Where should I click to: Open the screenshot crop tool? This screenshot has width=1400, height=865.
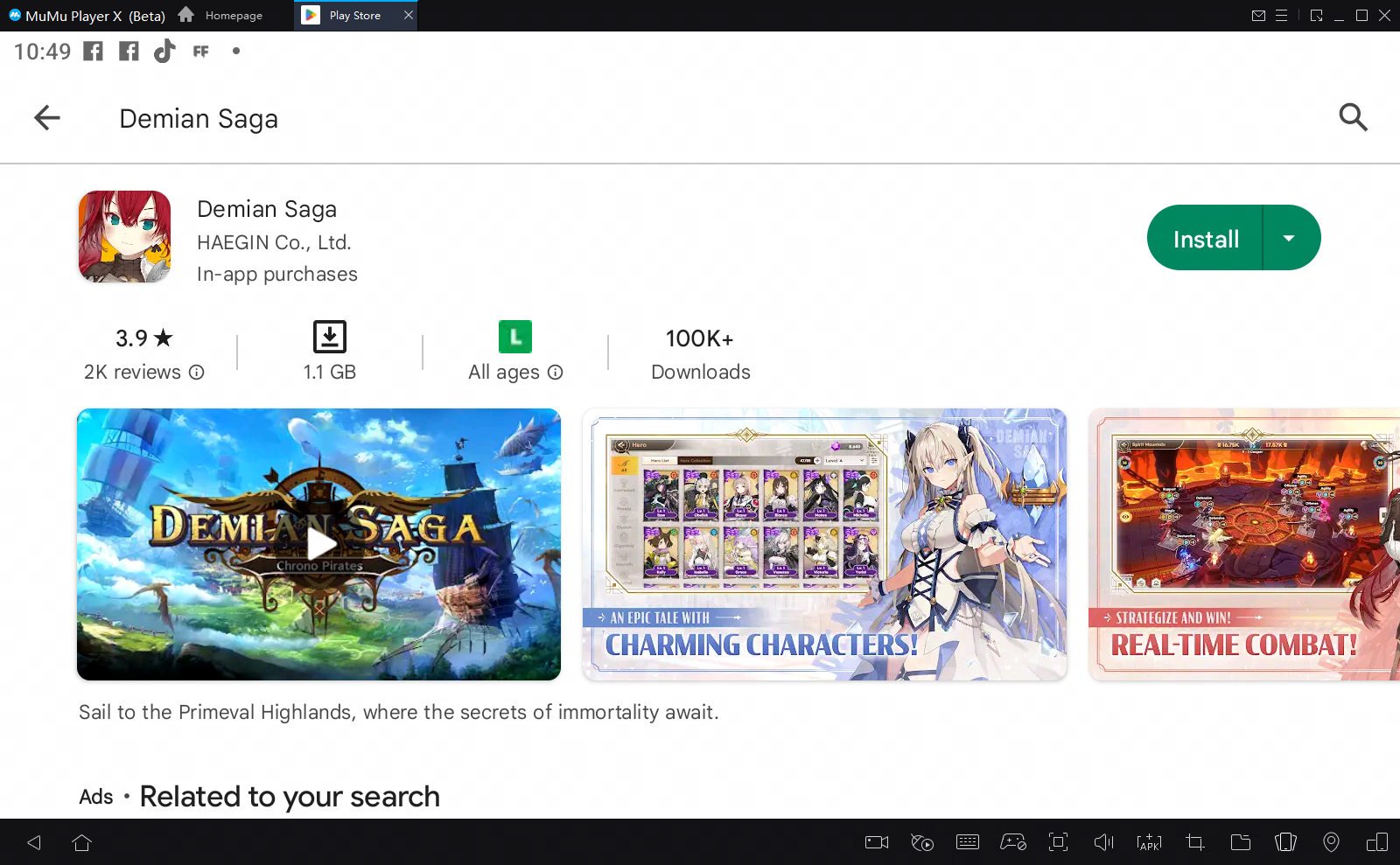pyautogui.click(x=1194, y=842)
